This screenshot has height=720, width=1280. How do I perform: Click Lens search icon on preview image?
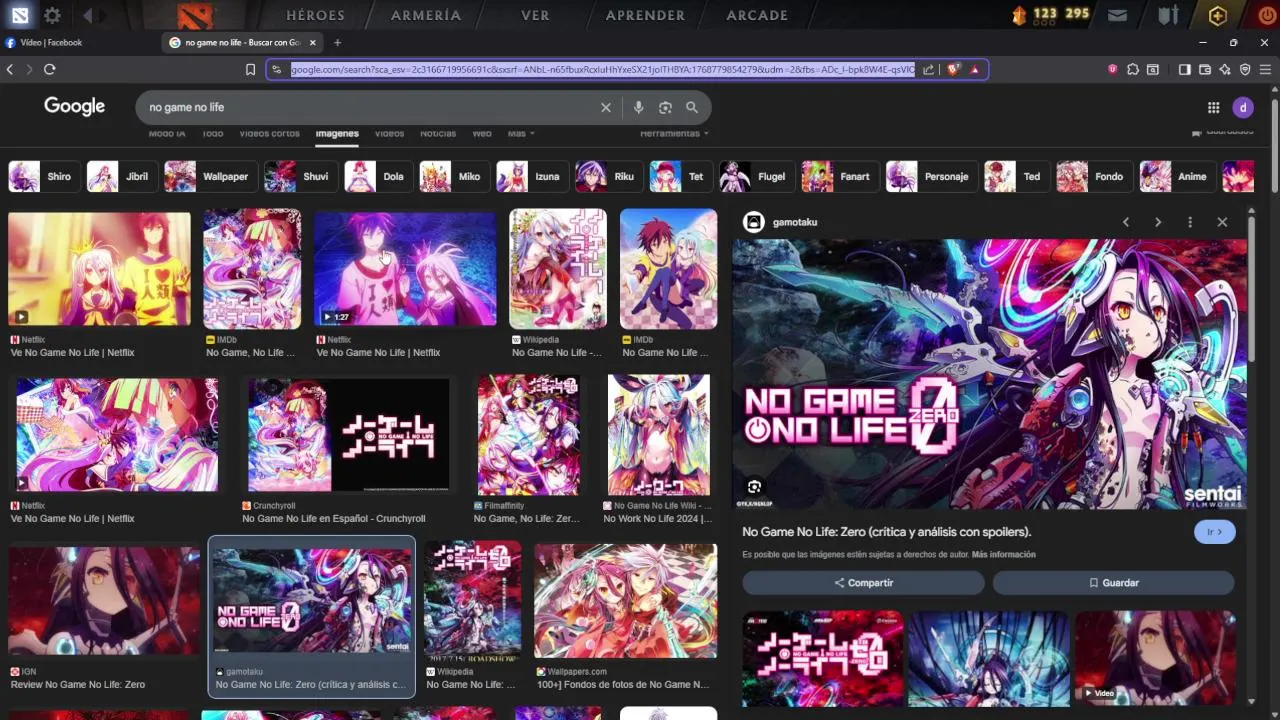click(x=755, y=487)
